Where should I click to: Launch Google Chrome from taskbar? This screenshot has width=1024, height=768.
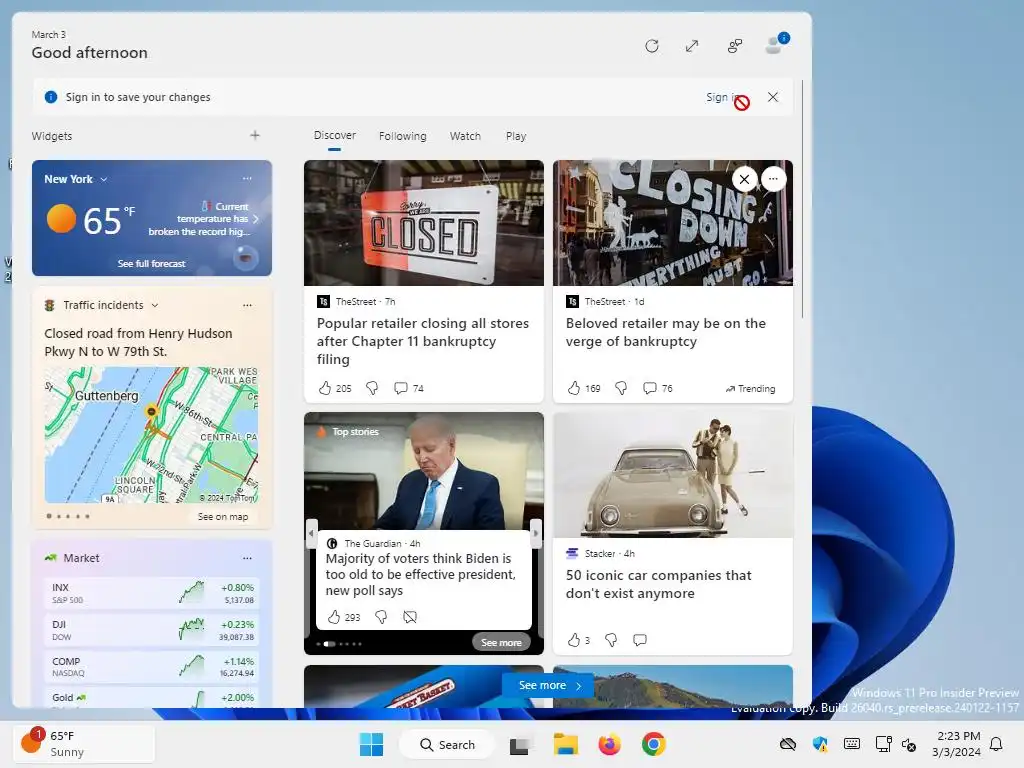click(653, 744)
